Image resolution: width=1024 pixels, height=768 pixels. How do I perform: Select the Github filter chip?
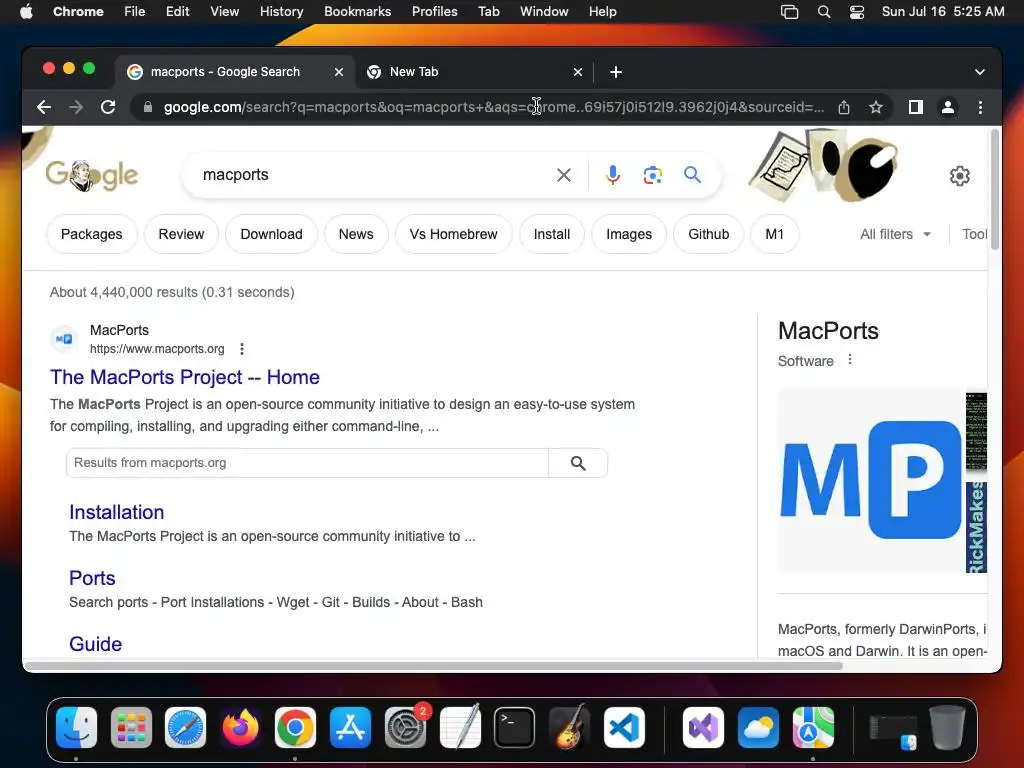(x=709, y=234)
